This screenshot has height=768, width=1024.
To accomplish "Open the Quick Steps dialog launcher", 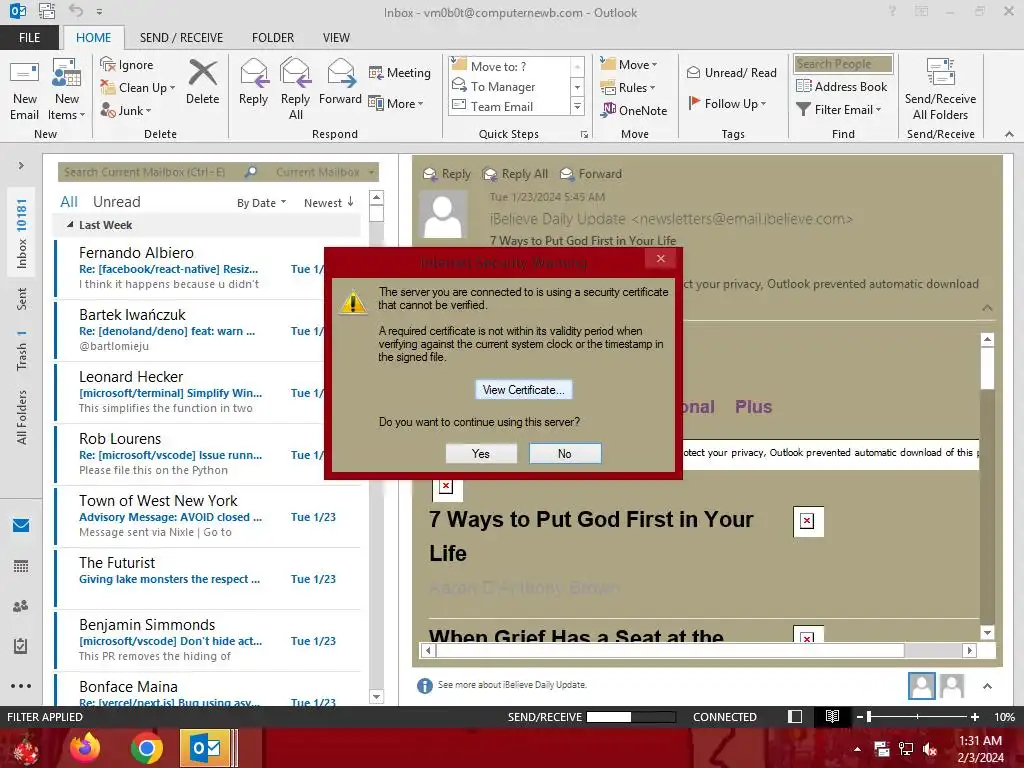I will tap(584, 135).
